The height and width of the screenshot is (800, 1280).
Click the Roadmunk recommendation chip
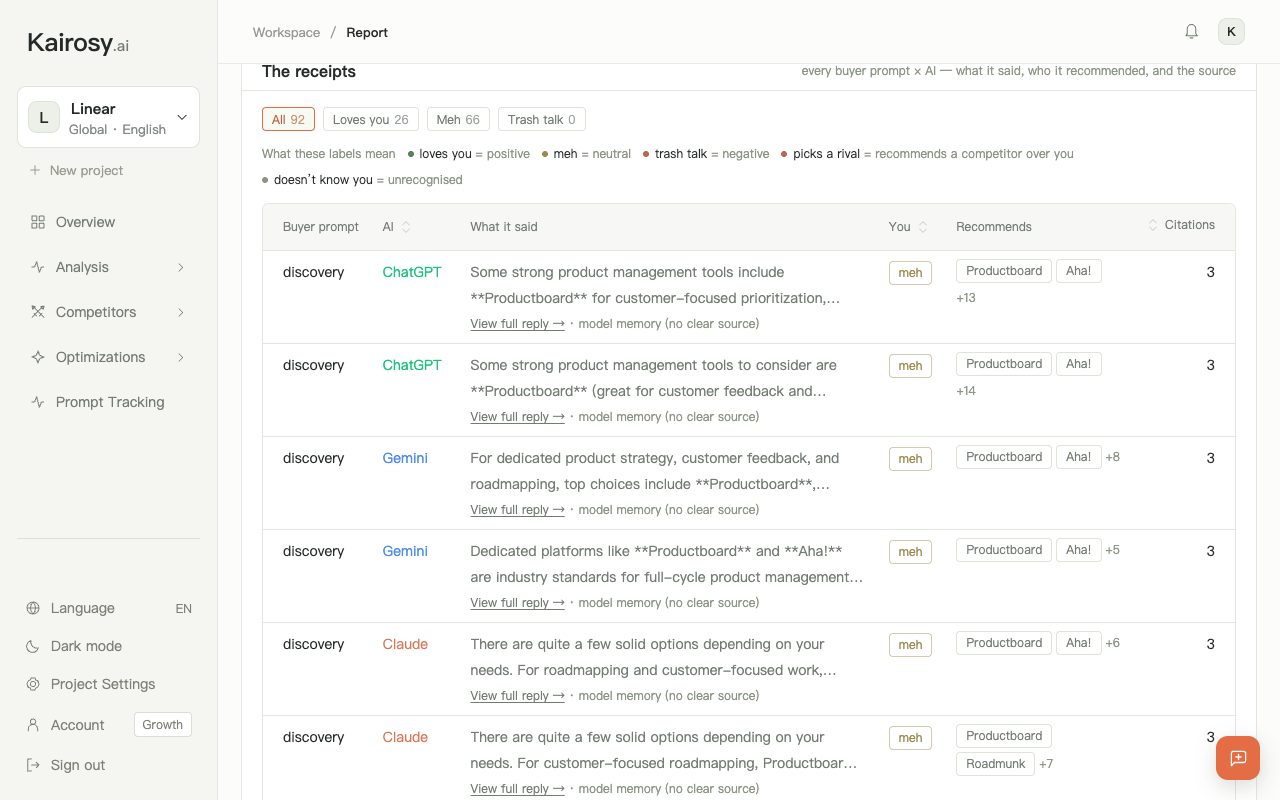[x=996, y=764]
